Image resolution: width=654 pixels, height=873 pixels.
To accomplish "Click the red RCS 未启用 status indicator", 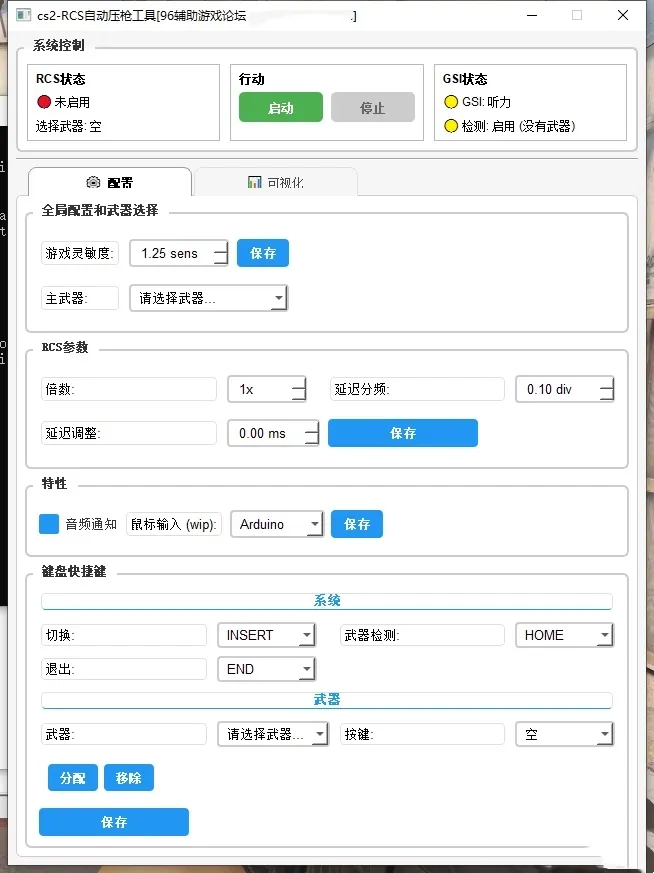I will pyautogui.click(x=43, y=101).
